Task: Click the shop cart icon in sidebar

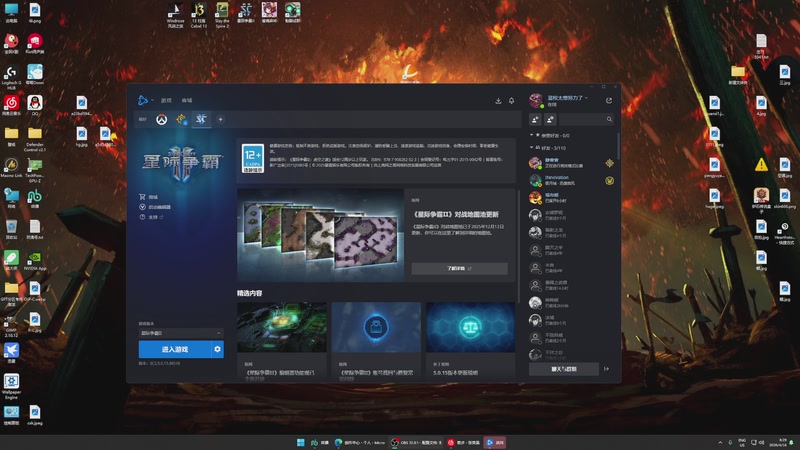Action: click(142, 196)
